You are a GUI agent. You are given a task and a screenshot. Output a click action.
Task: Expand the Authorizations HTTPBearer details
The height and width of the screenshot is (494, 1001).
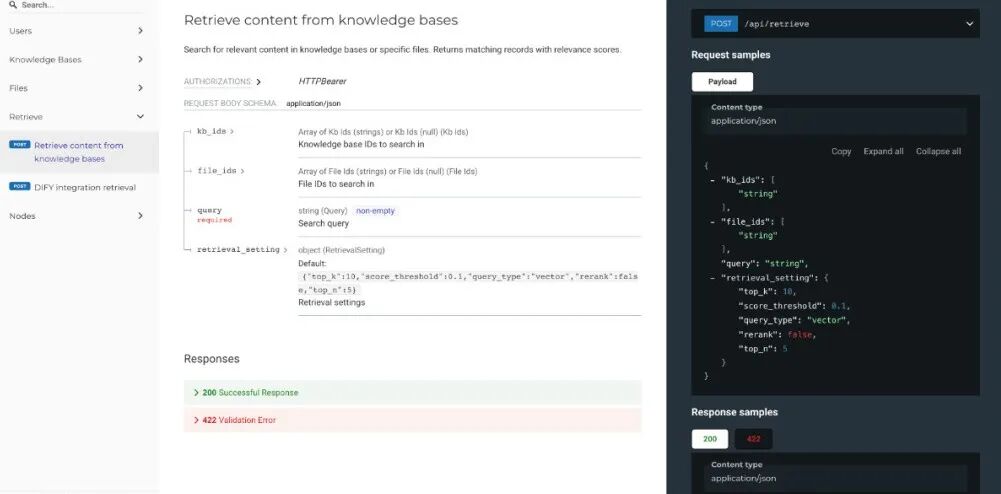(258, 82)
